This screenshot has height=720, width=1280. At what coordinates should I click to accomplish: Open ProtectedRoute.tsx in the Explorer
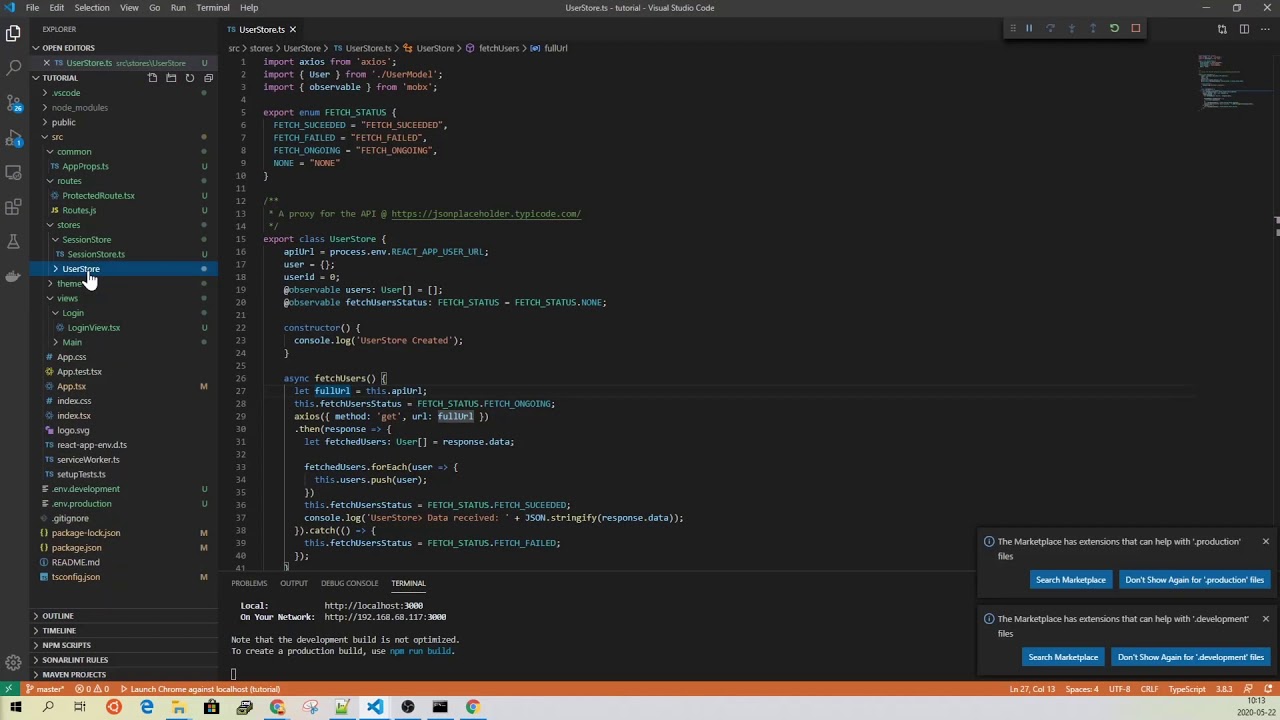(x=98, y=196)
